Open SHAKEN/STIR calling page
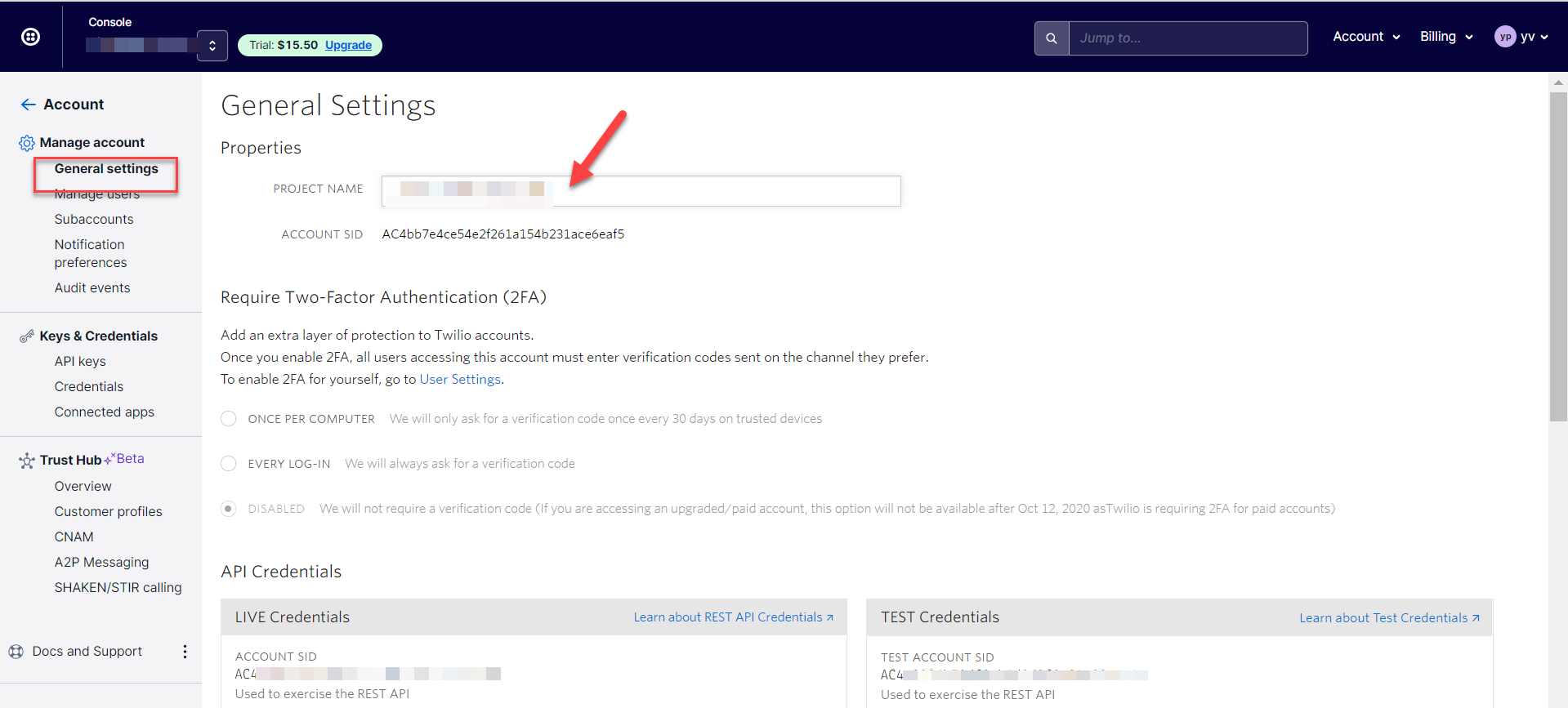The image size is (1568, 708). pyautogui.click(x=118, y=588)
